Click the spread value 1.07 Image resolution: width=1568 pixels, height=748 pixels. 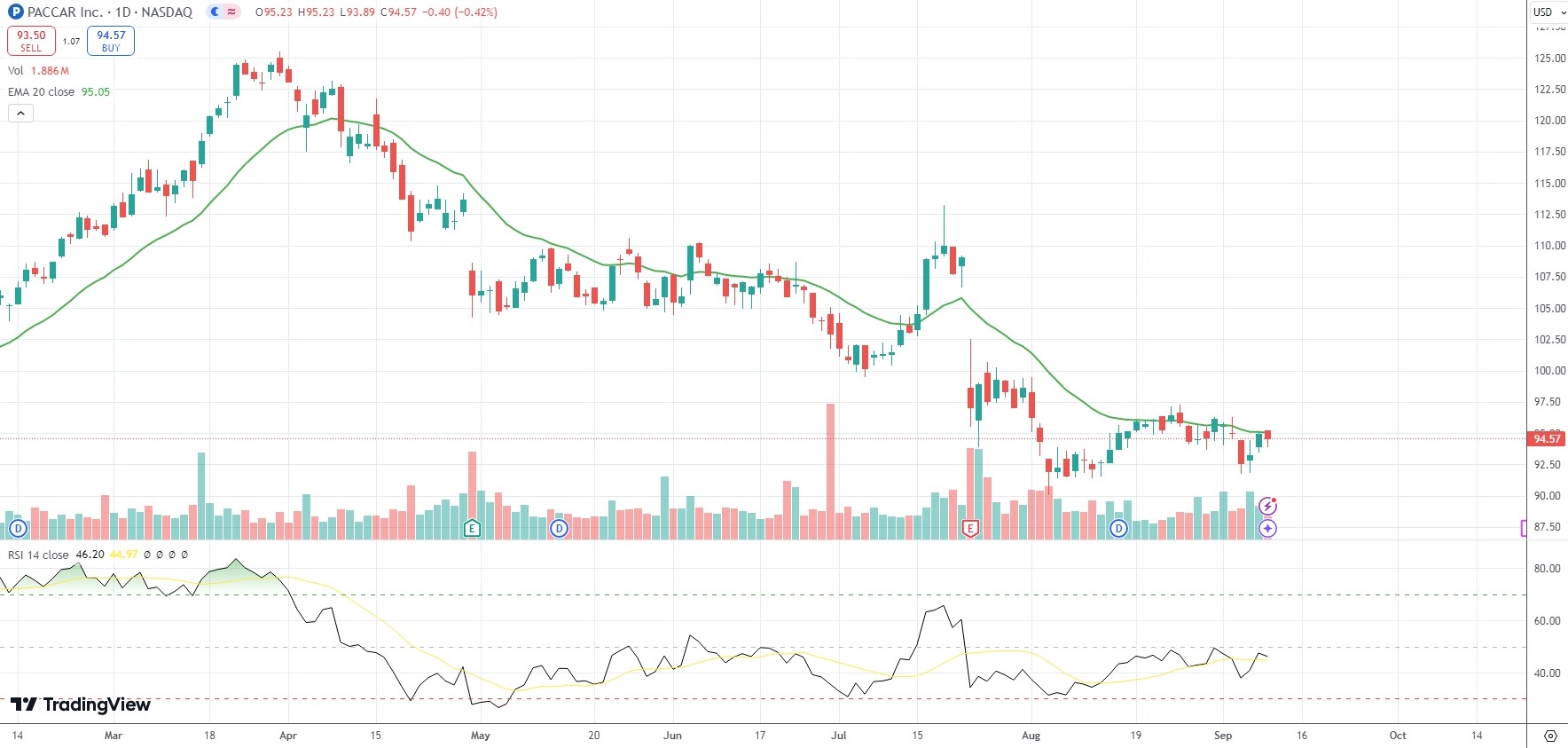point(71,41)
